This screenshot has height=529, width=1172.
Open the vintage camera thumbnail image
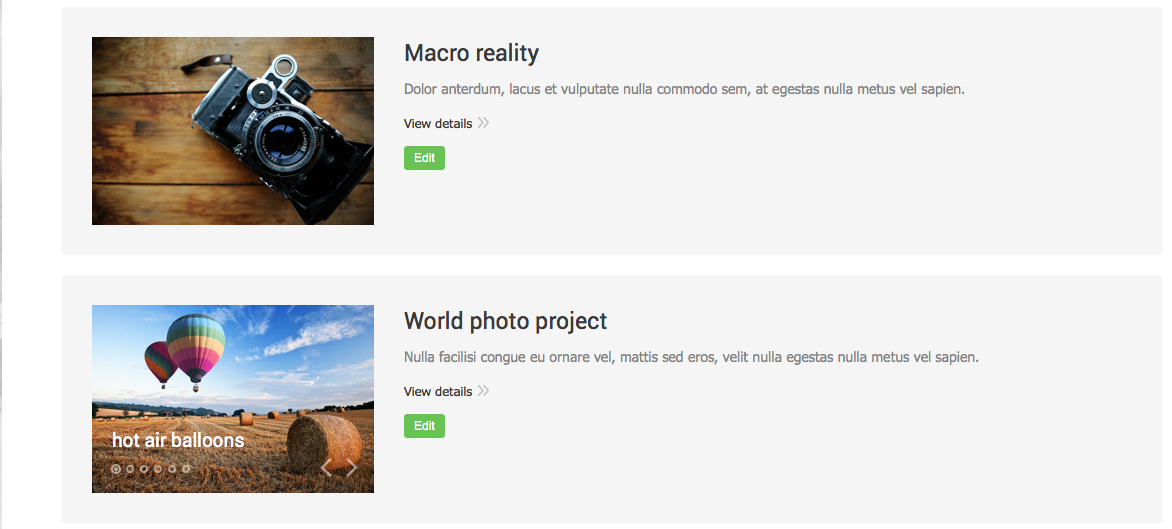point(233,131)
